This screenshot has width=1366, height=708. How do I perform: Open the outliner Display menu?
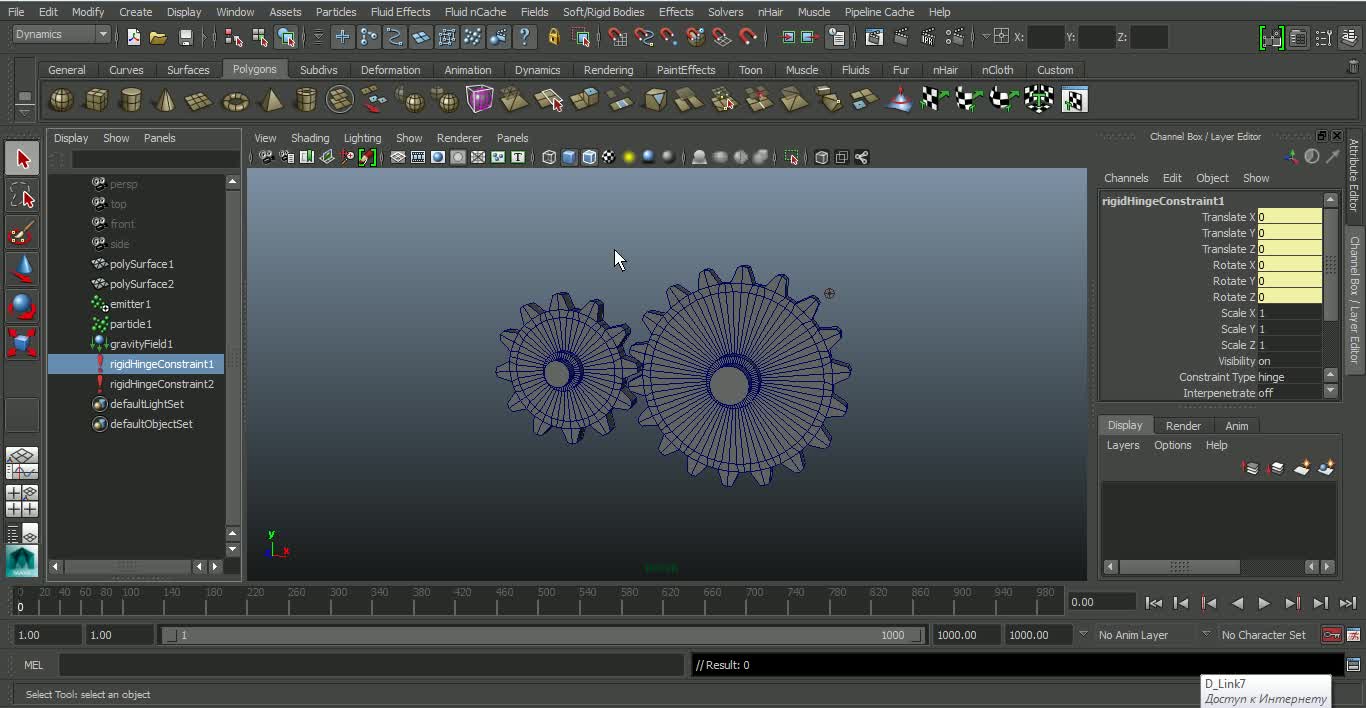pyautogui.click(x=71, y=138)
